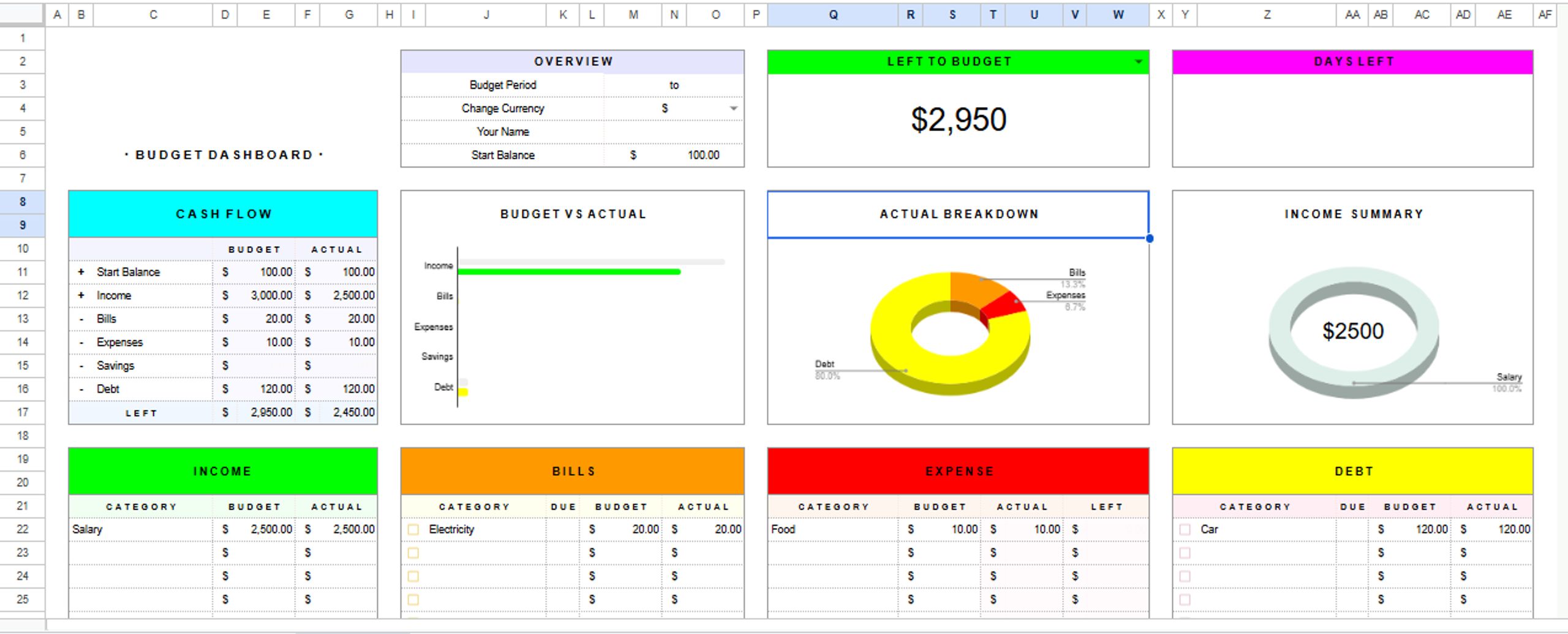Select the red Expense section header
Viewport: 1568px width, 634px height.
coord(958,471)
